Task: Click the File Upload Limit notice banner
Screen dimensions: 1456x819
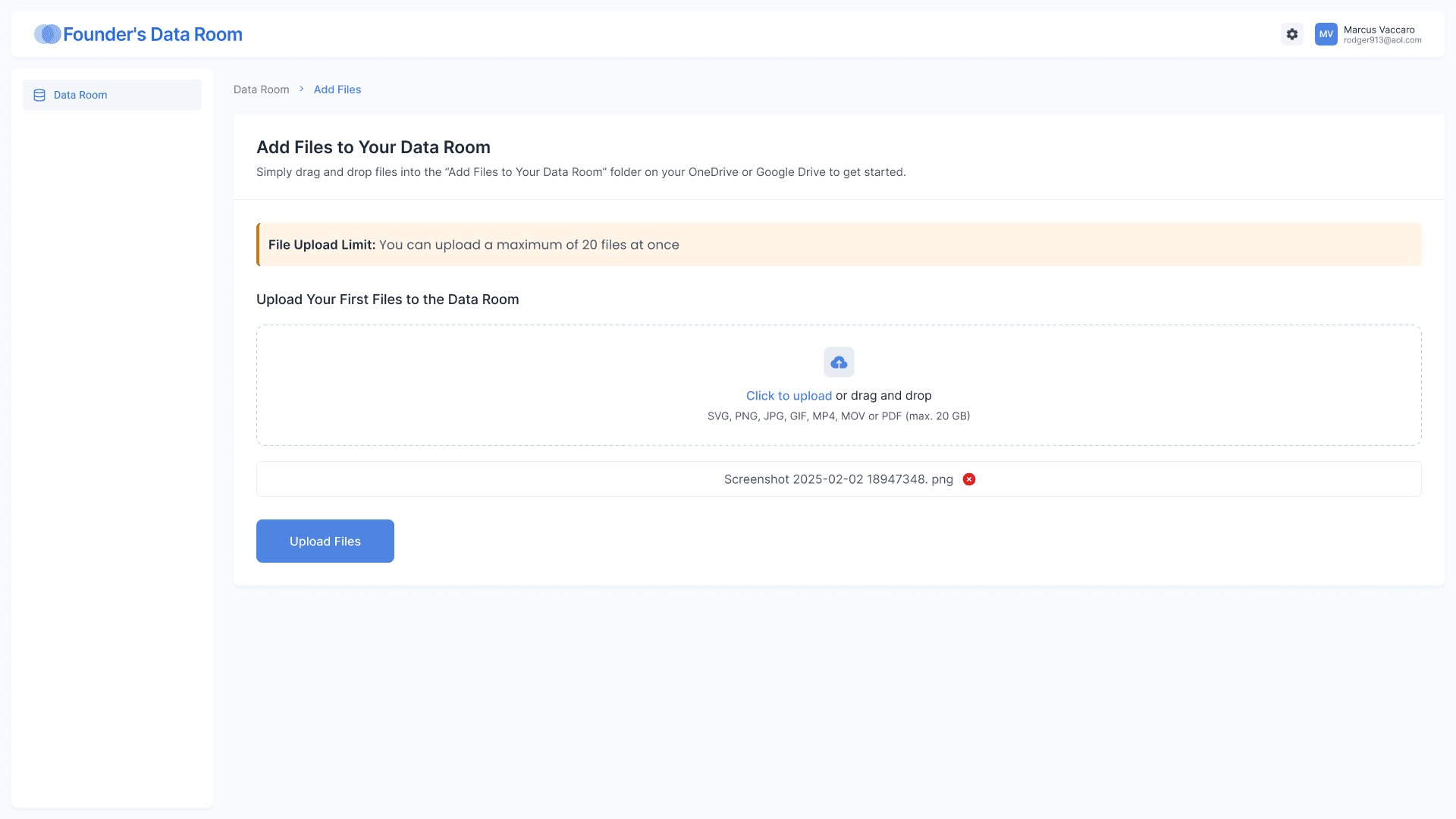Action: 838,245
